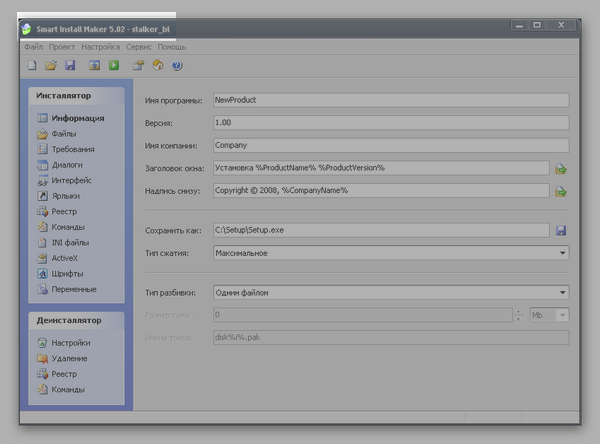Expand the compression type dropdown
Image resolution: width=600 pixels, height=444 pixels.
[x=563, y=253]
